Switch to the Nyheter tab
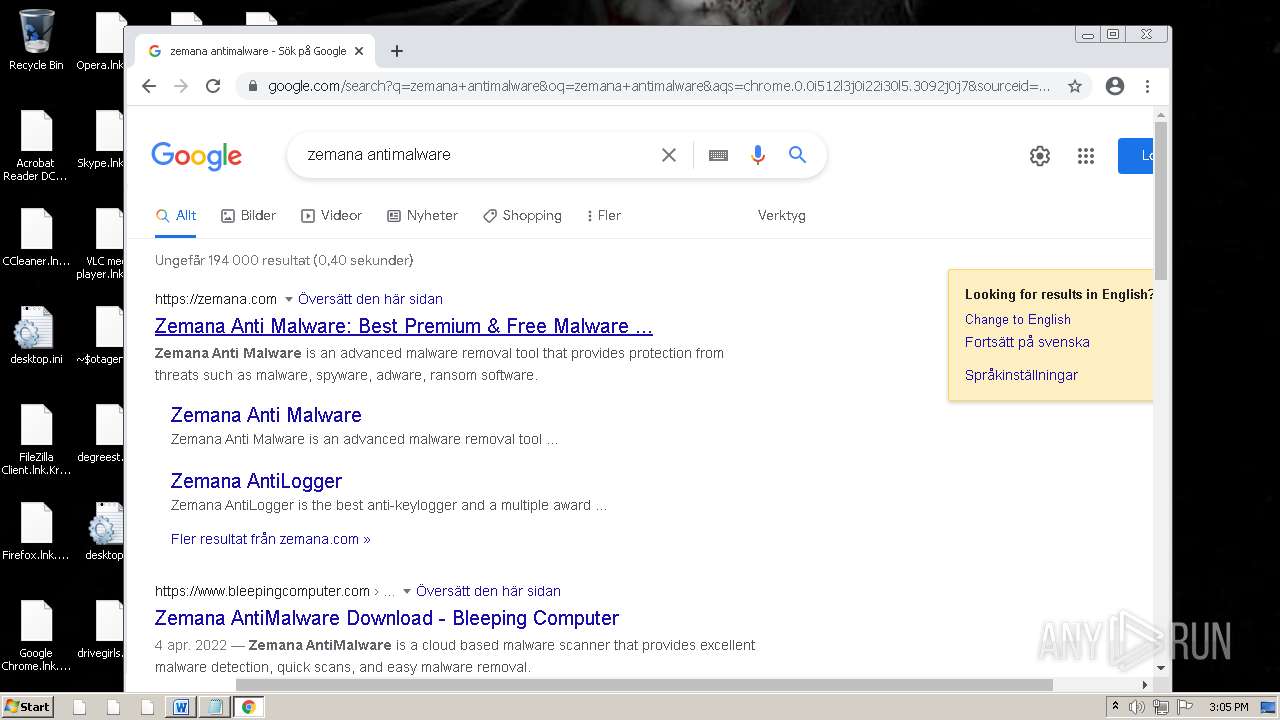The image size is (1280, 720). 422,216
